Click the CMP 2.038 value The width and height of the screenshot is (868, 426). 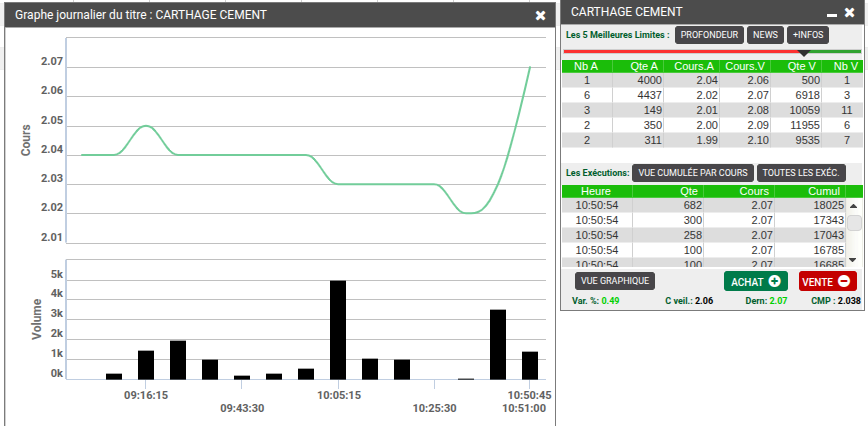849,301
